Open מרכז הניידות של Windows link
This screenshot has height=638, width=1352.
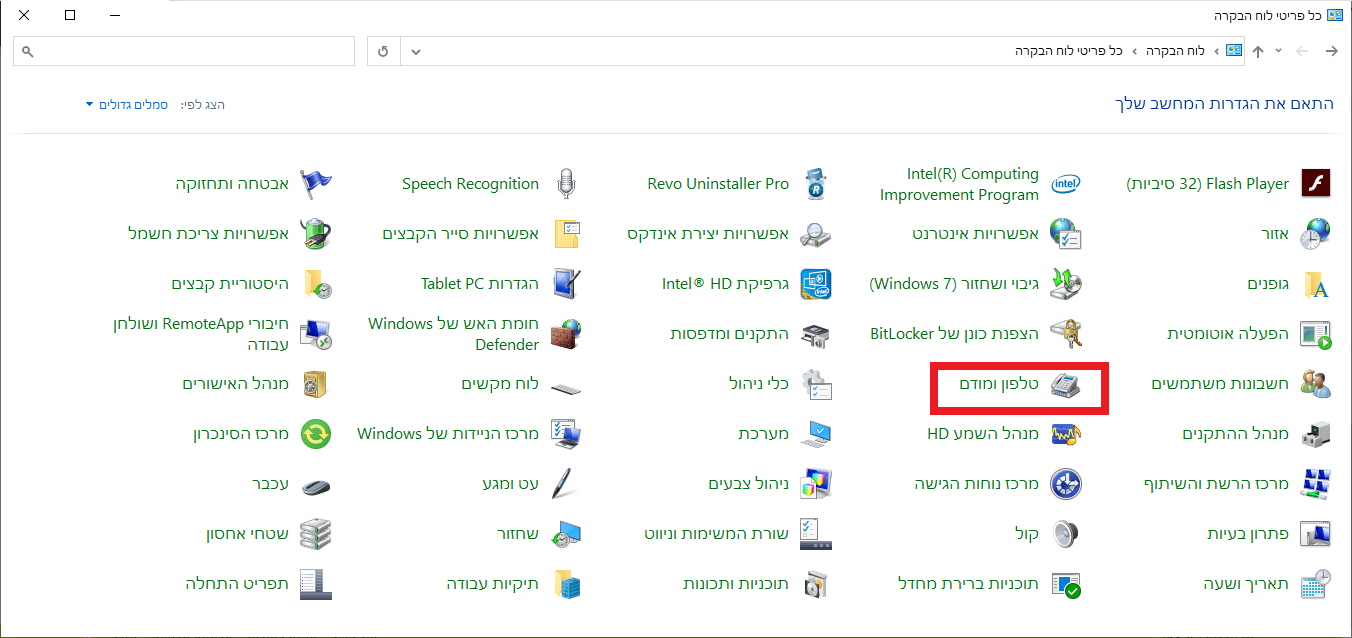448,434
